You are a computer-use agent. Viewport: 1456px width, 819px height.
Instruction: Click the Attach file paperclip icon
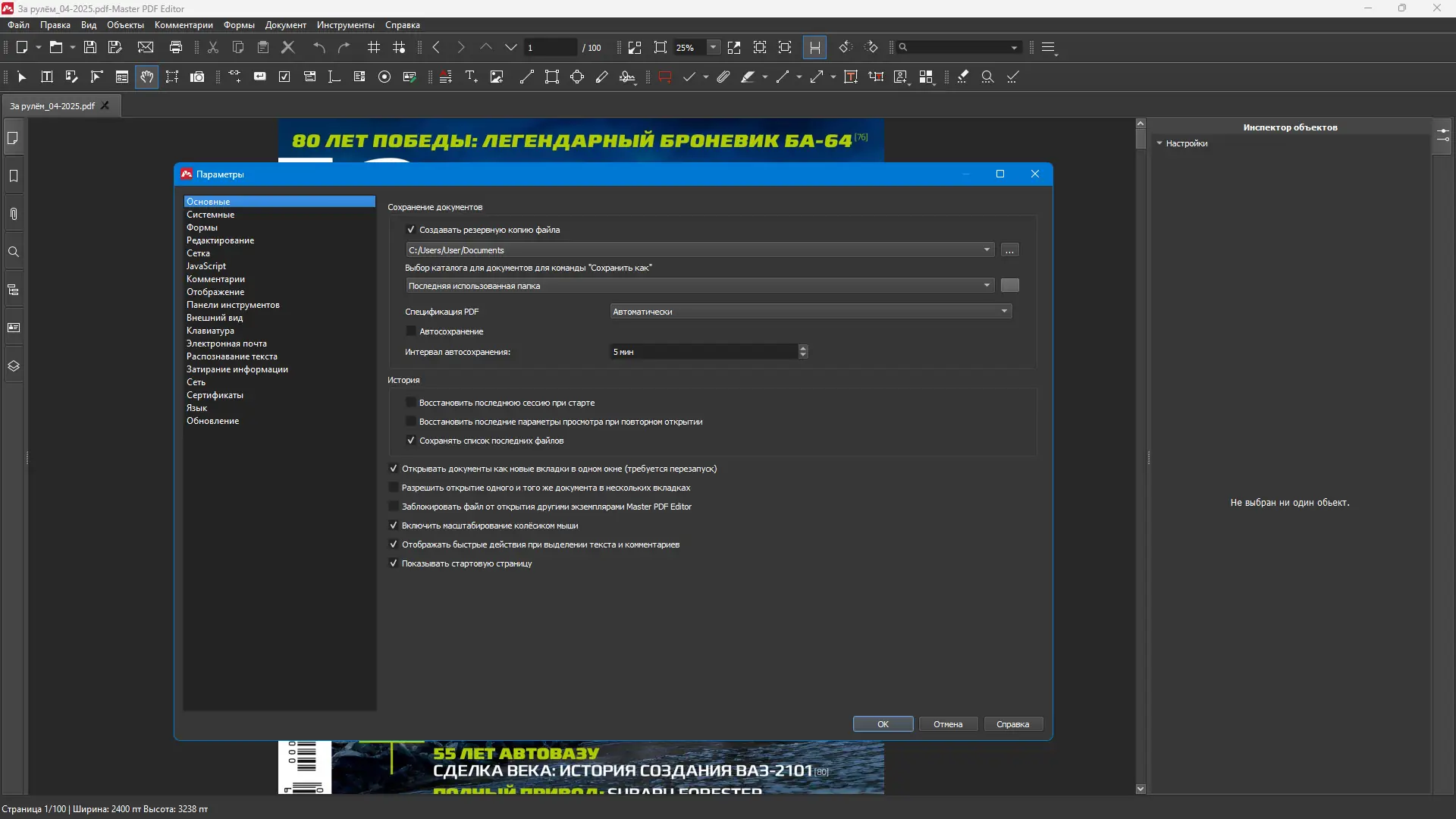point(723,77)
